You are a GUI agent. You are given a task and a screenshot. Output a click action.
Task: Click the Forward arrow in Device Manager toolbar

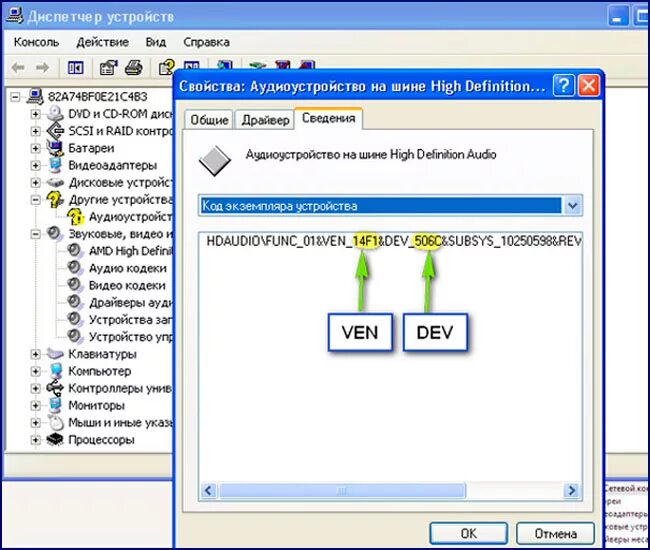coord(42,67)
